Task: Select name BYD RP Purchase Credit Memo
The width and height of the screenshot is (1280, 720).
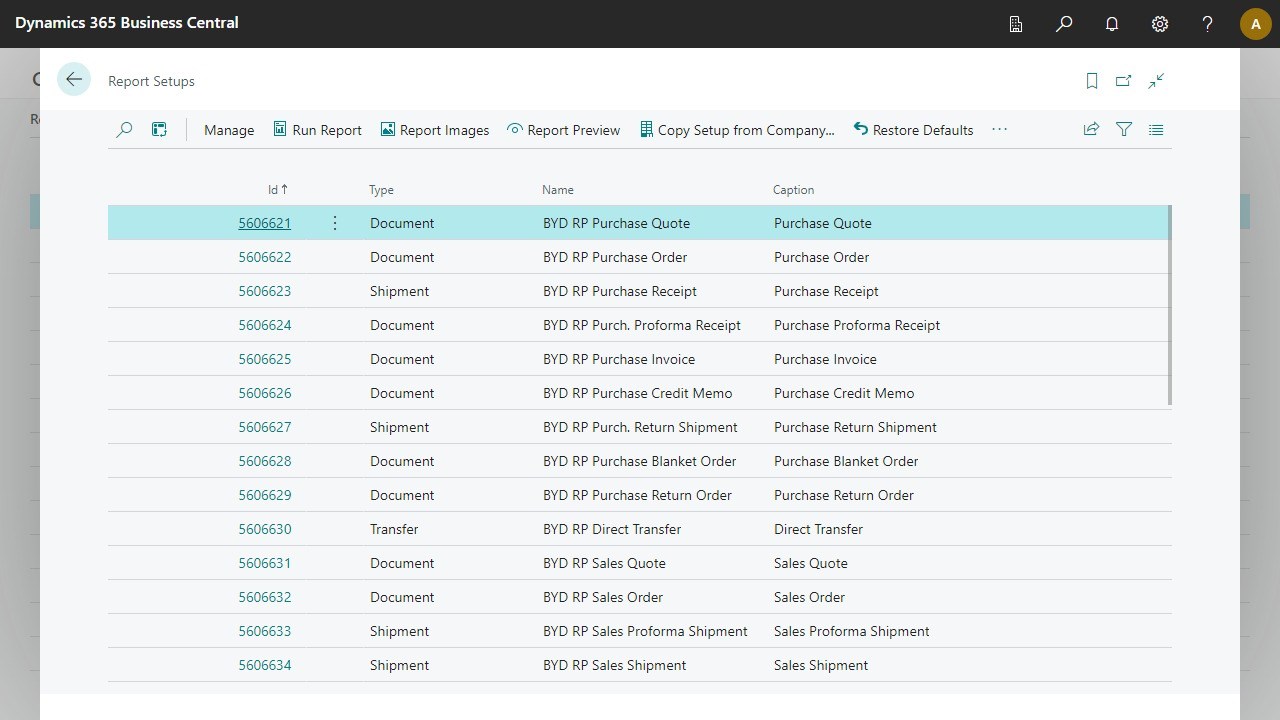Action: (x=638, y=393)
